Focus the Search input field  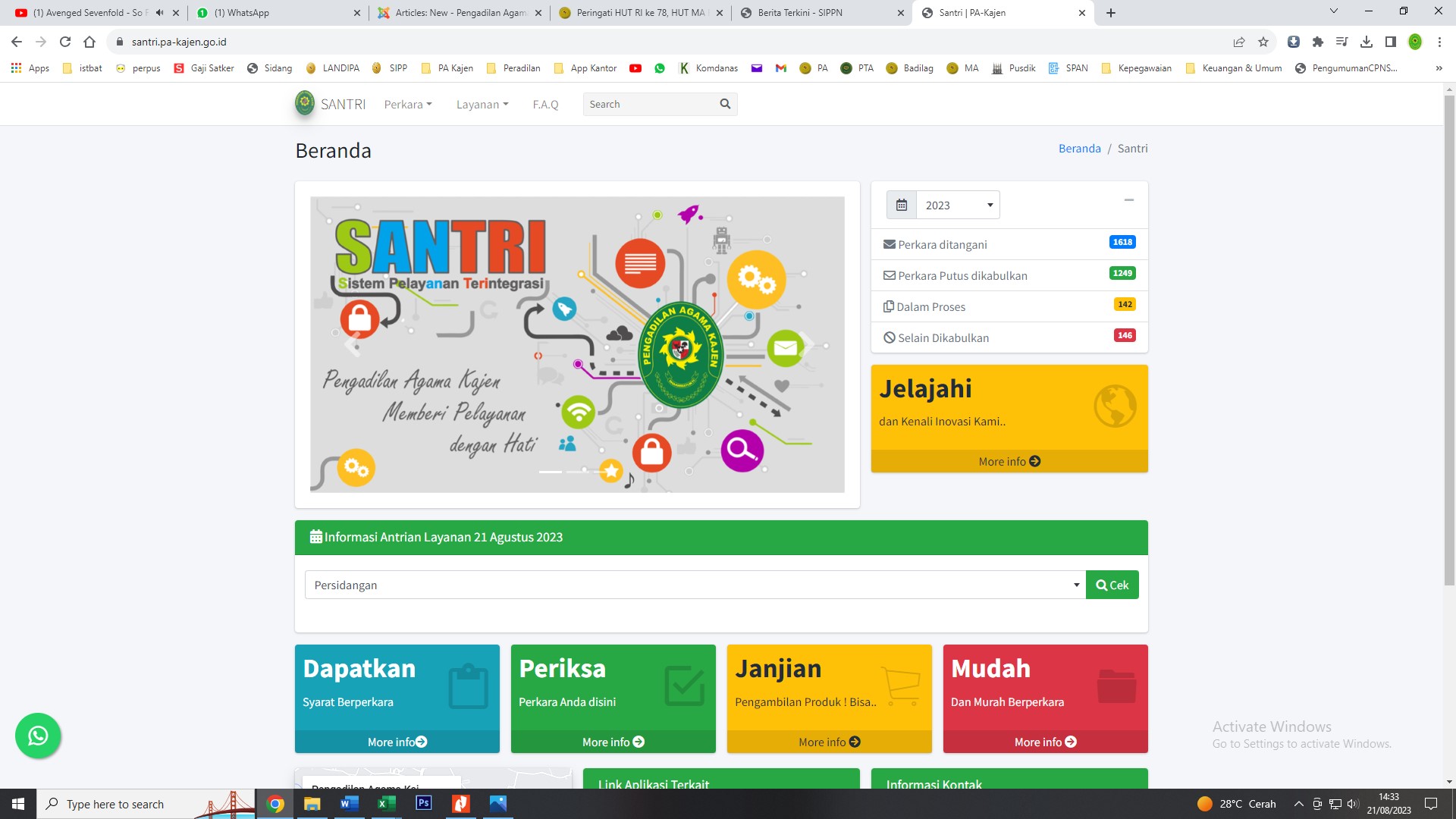(648, 104)
